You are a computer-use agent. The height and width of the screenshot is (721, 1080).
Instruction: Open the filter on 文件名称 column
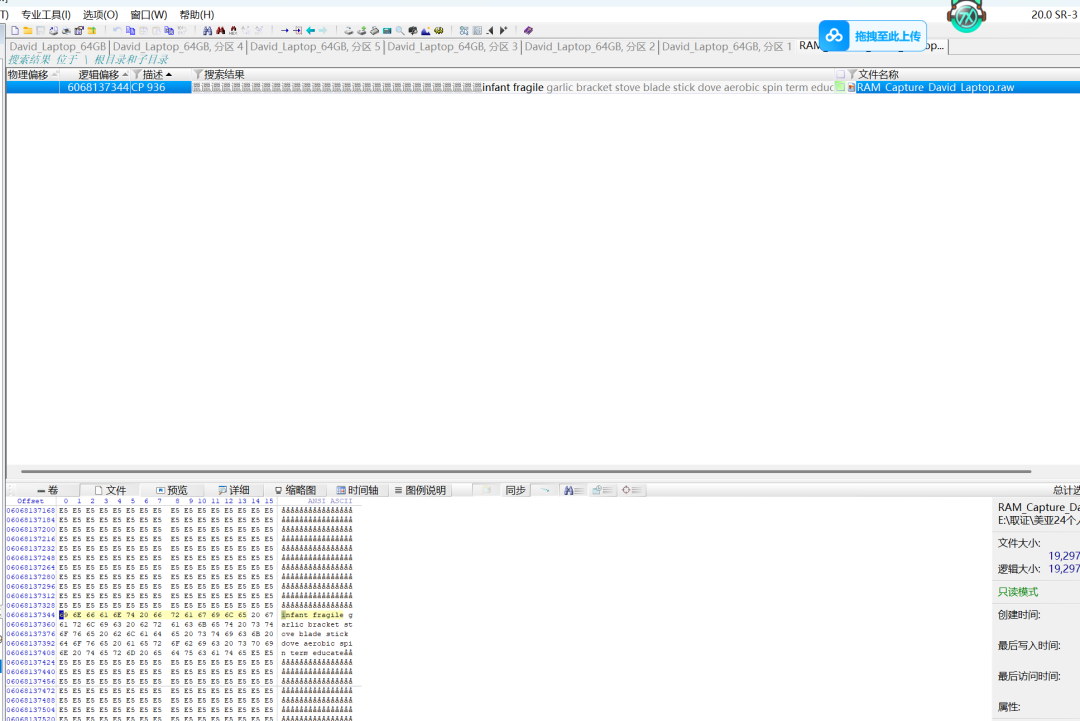click(853, 74)
